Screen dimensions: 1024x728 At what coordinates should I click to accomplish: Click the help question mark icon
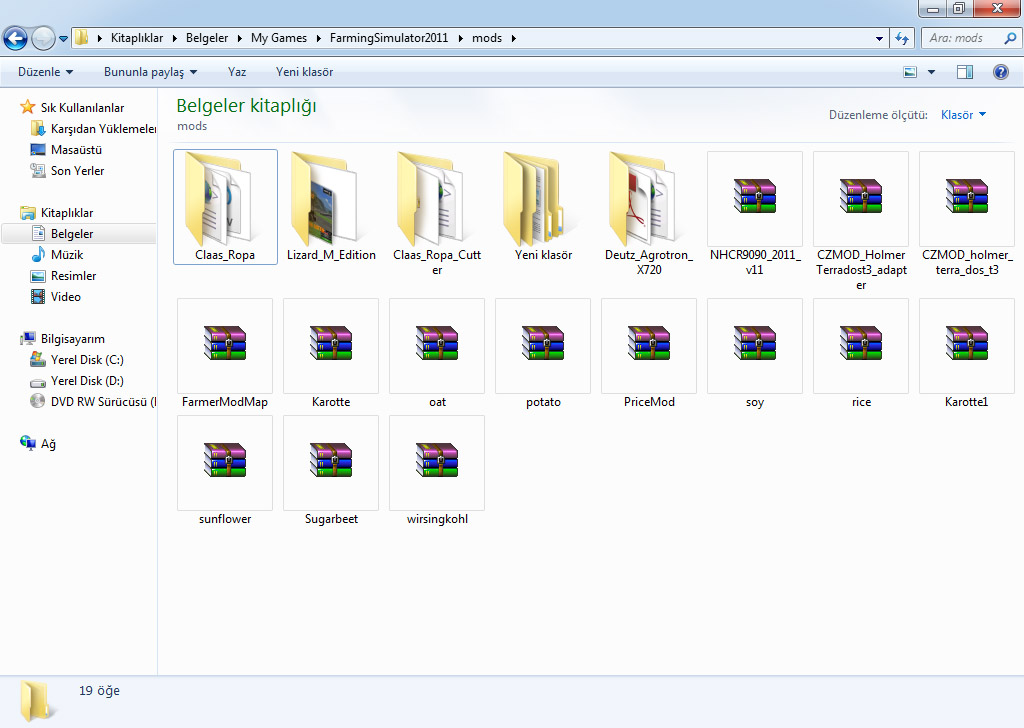click(x=1000, y=72)
